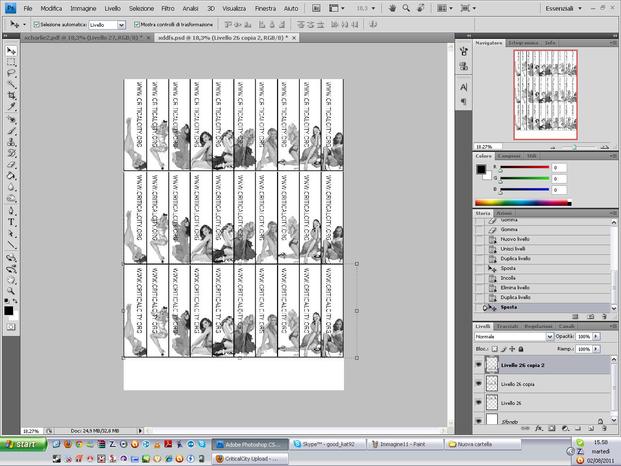621x466 pixels.
Task: Click the Zoom magnifier in application bar
Action: [x=406, y=8]
